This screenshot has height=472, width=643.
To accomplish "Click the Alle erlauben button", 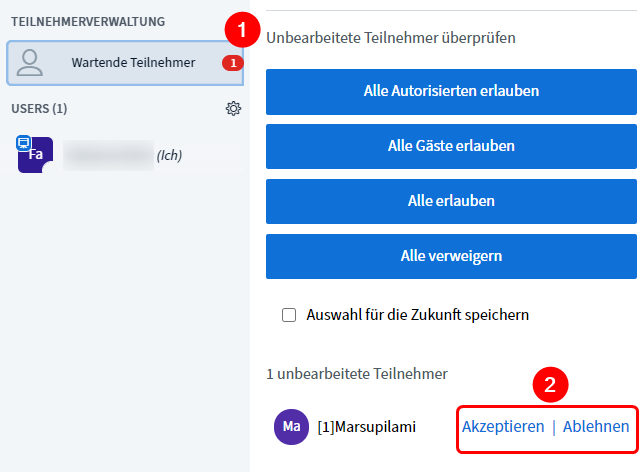I will tap(451, 200).
